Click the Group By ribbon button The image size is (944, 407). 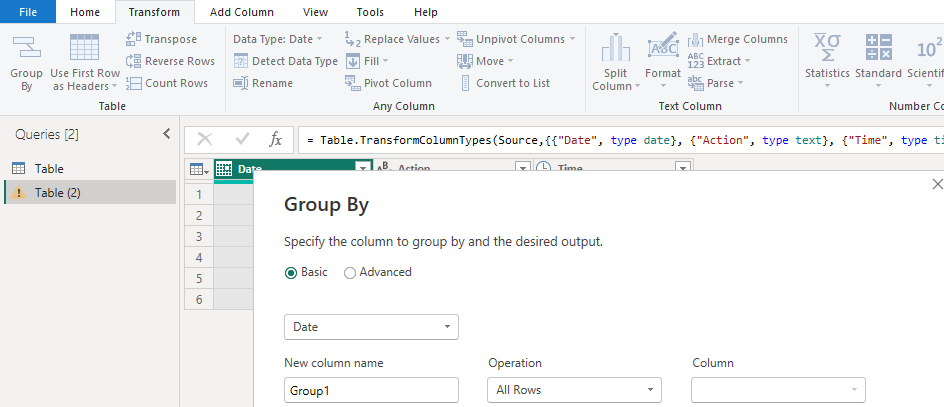tap(26, 63)
